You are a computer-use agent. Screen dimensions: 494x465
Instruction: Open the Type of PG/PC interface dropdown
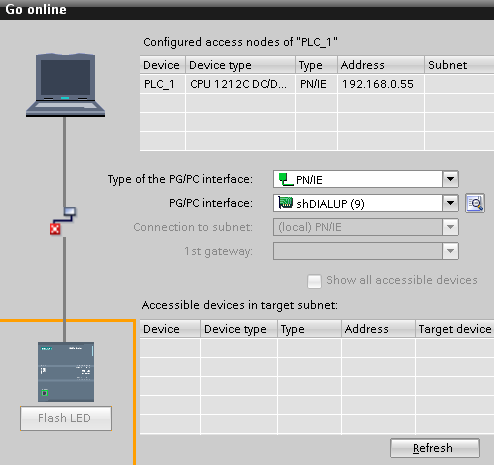click(450, 179)
